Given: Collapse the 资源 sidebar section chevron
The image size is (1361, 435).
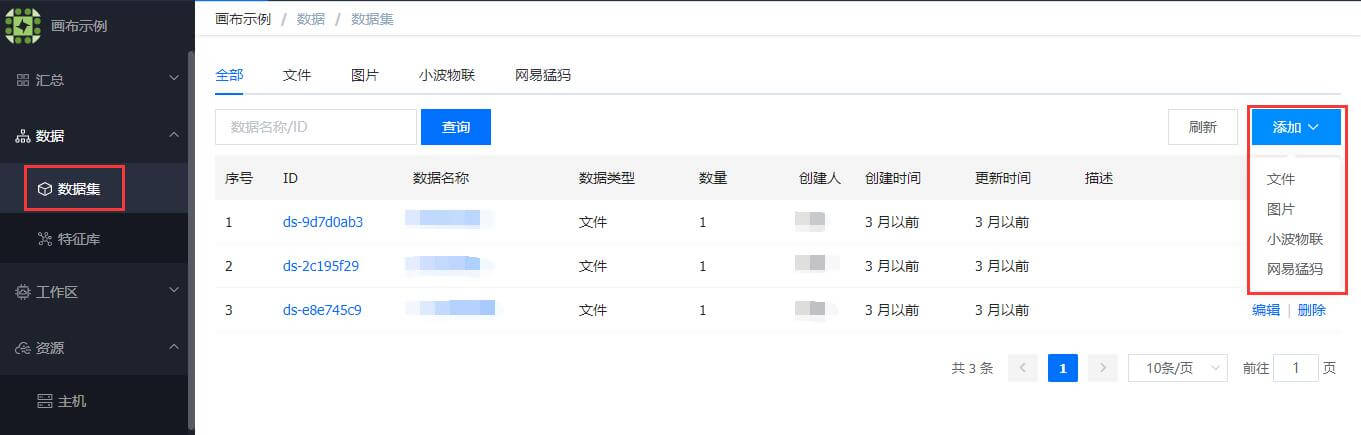Looking at the screenshot, I should [x=174, y=347].
